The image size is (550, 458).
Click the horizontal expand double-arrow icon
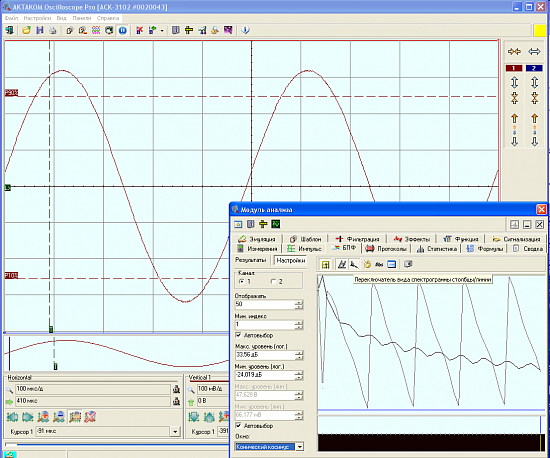(534, 52)
